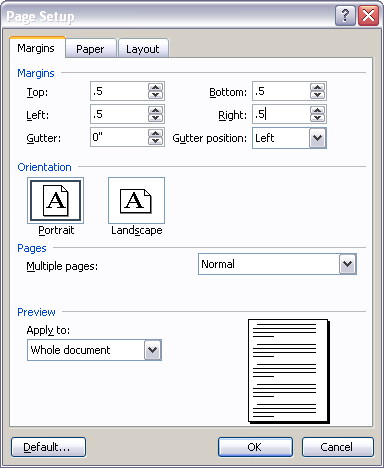Decrease the Bottom margin with down arrow
The height and width of the screenshot is (468, 384).
click(x=317, y=95)
